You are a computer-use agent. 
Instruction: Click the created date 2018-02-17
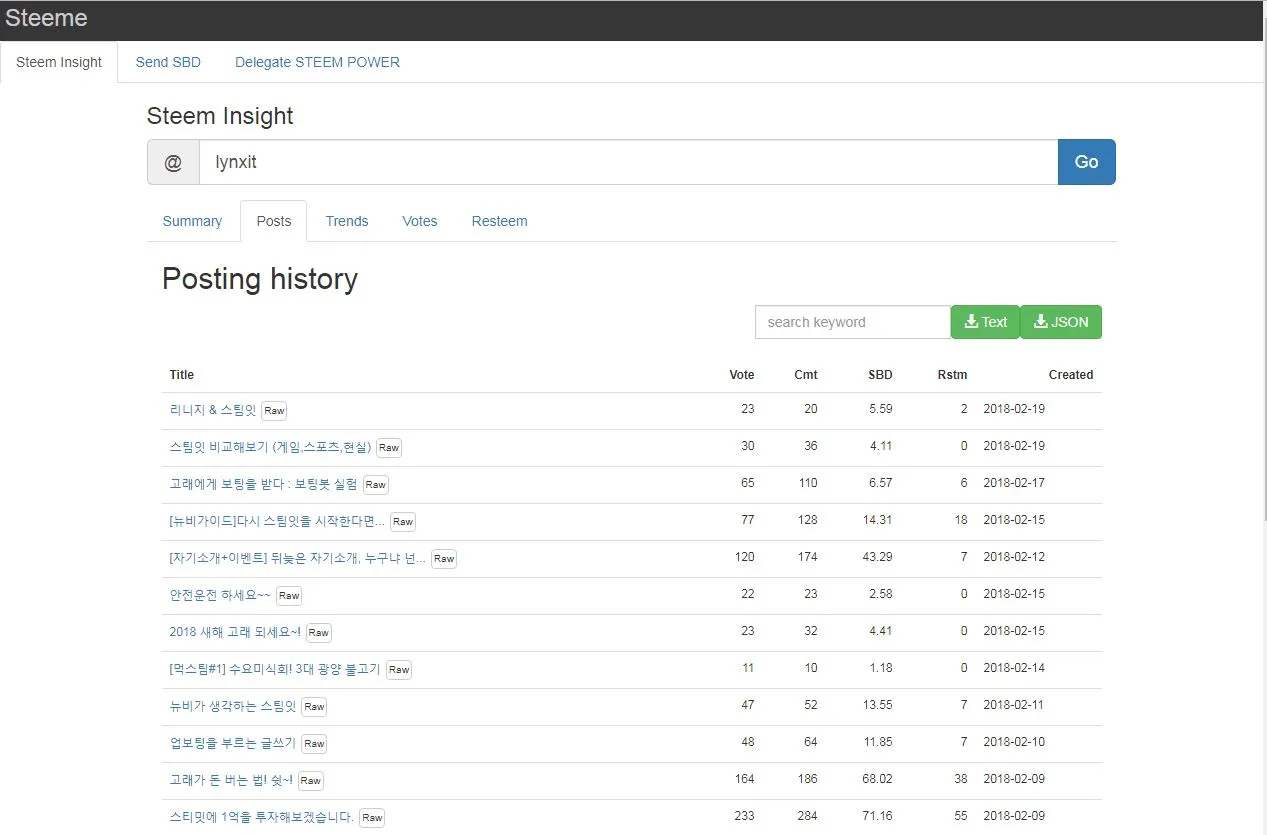pos(1014,483)
